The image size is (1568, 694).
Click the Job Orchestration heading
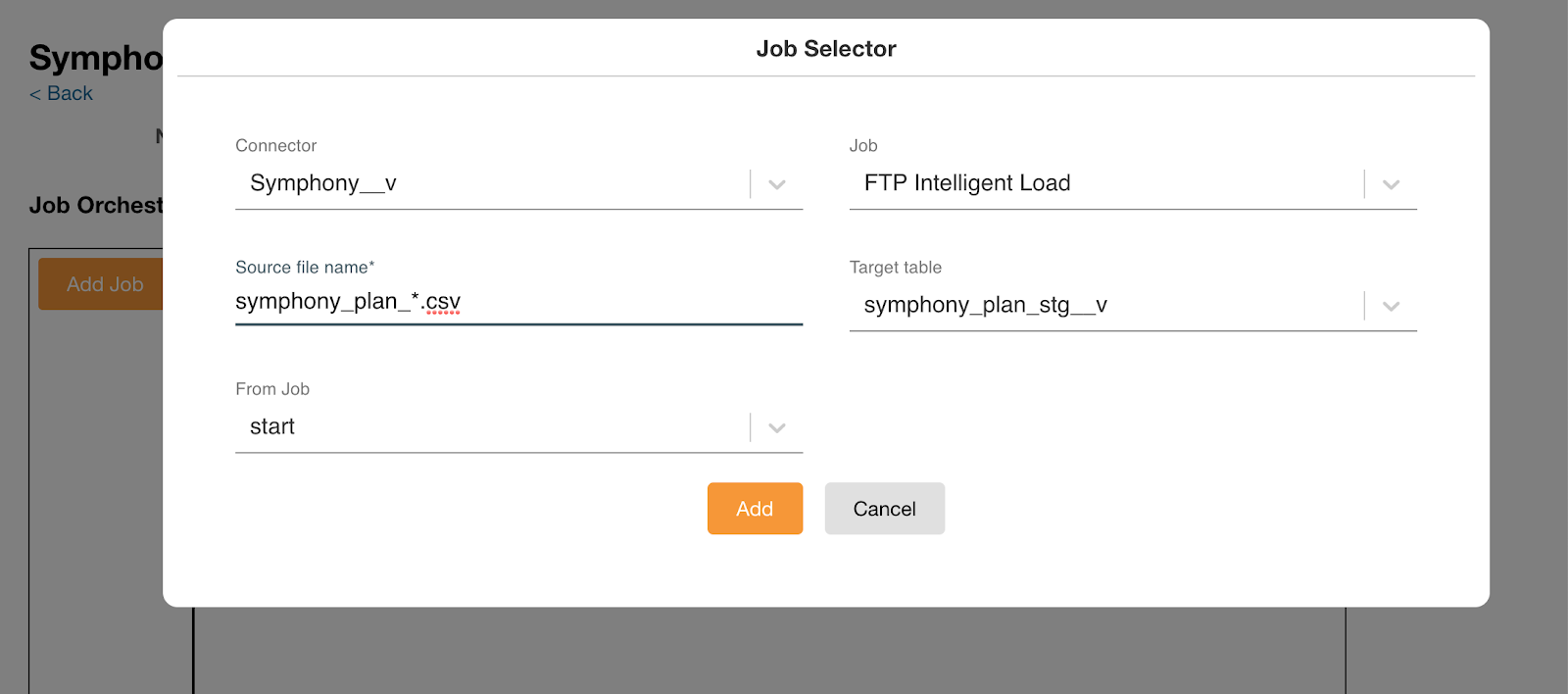[96, 206]
